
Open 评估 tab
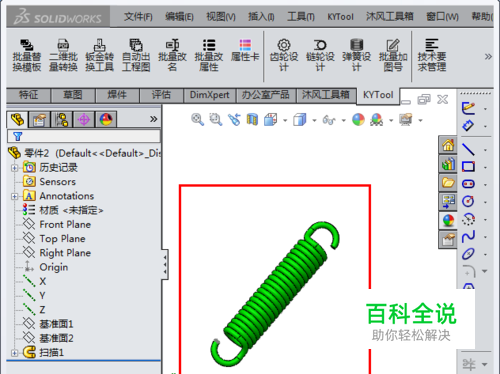(x=161, y=95)
